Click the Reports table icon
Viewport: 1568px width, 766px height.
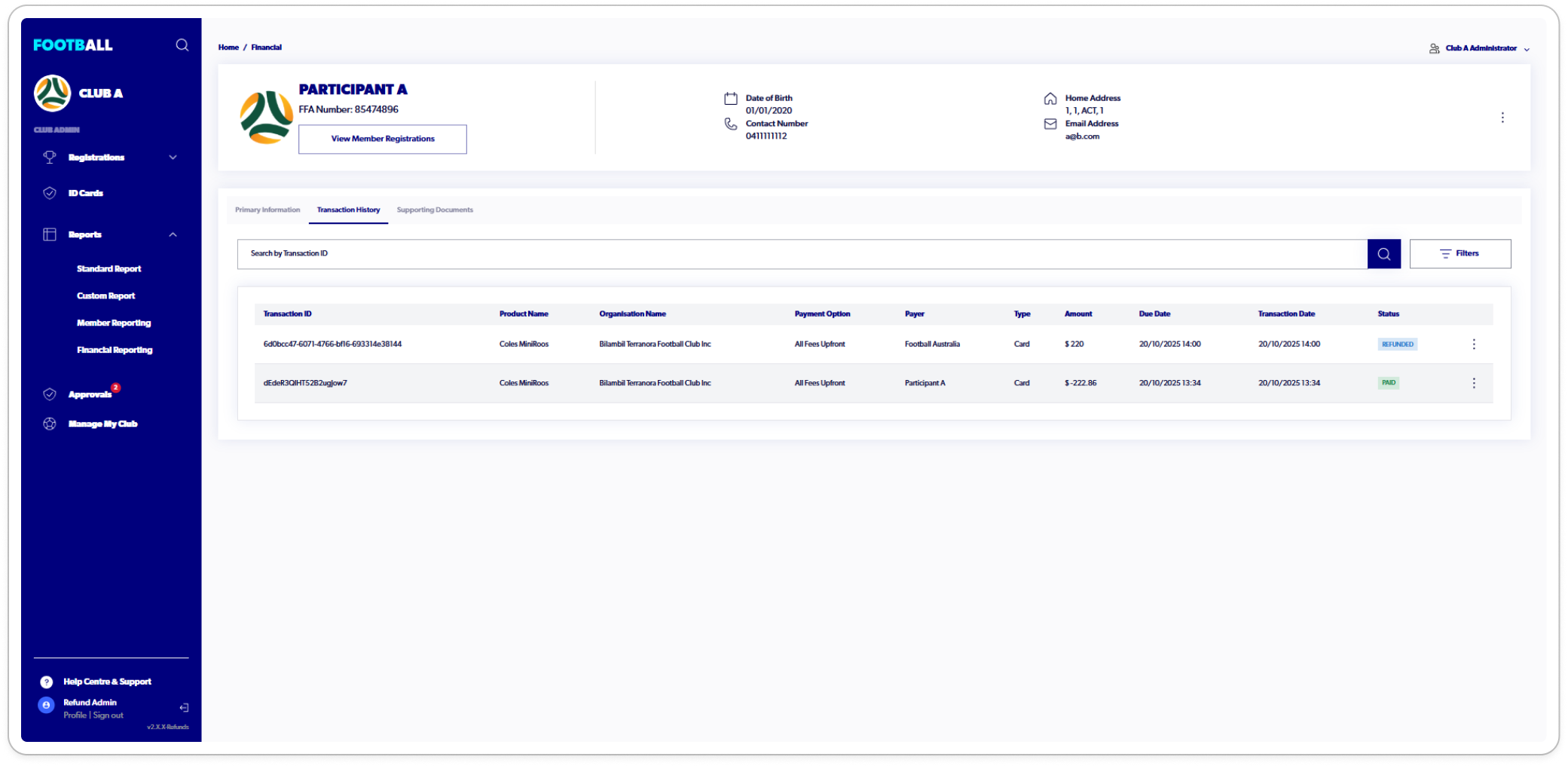(x=50, y=234)
